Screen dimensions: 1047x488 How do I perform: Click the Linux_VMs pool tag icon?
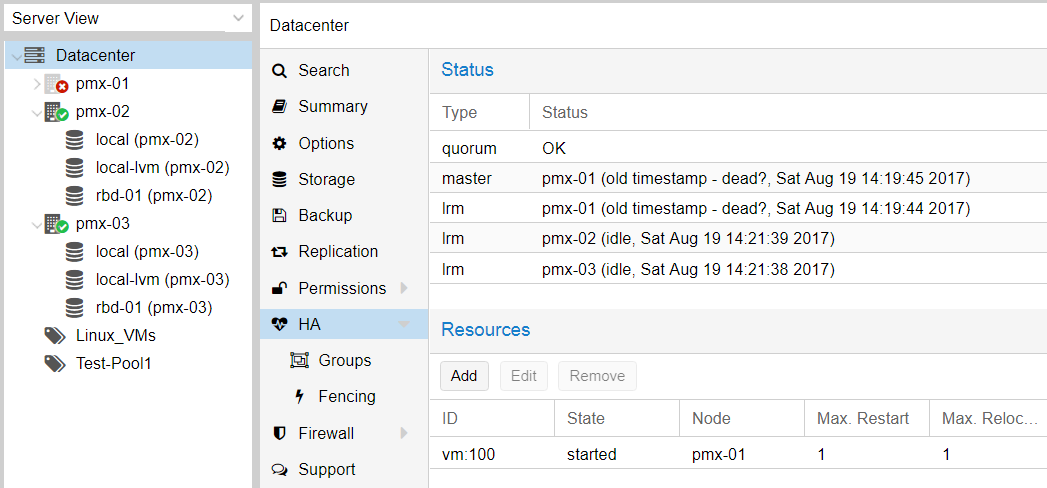pos(55,335)
